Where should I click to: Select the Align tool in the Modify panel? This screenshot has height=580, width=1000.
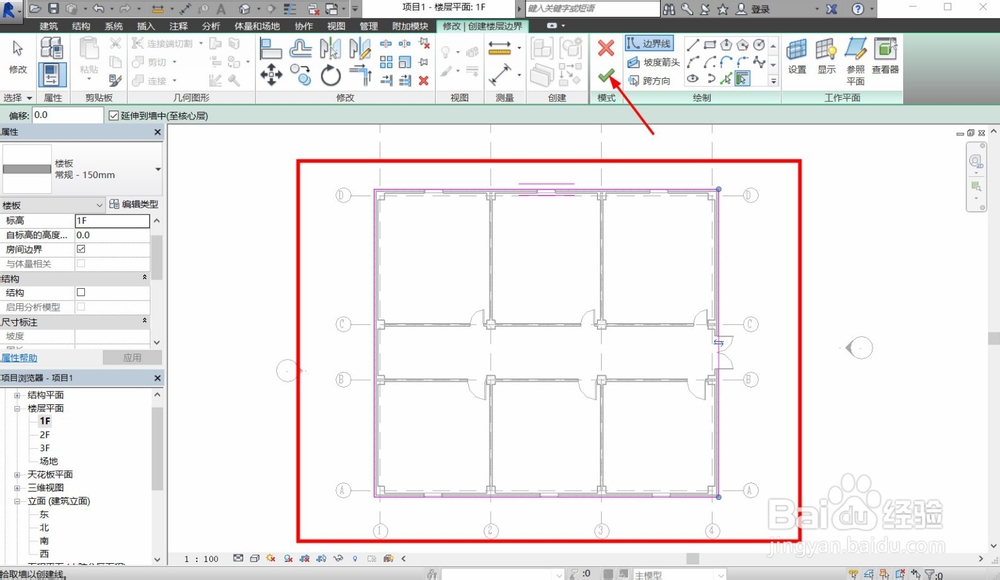[270, 48]
